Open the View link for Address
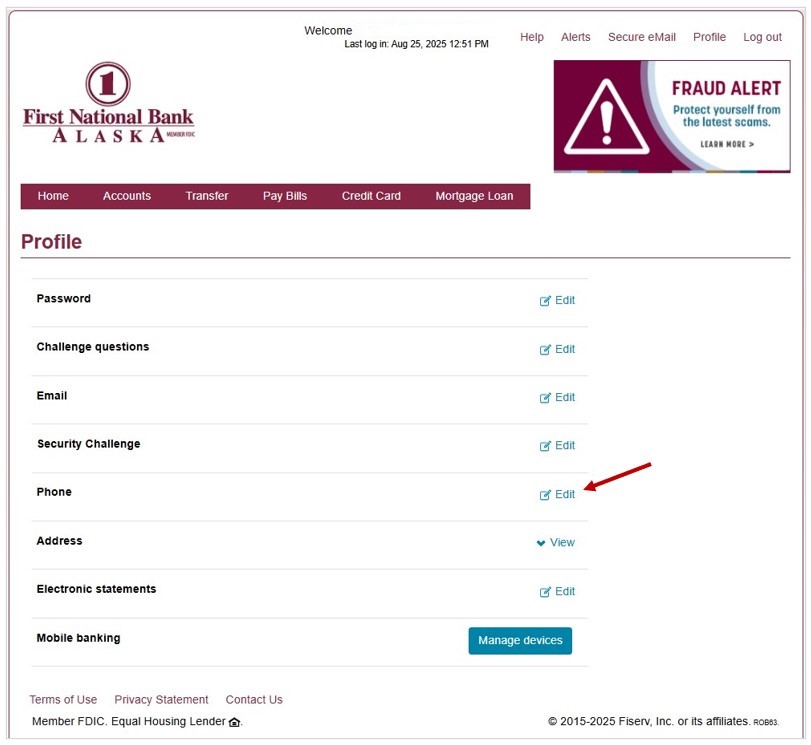 (x=562, y=542)
